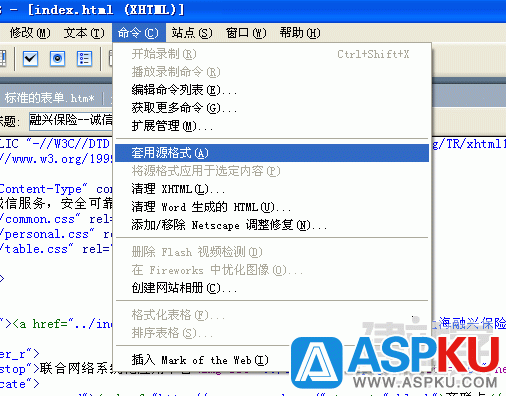Click 将源格式应用于选定内容(P) item

[272, 171]
